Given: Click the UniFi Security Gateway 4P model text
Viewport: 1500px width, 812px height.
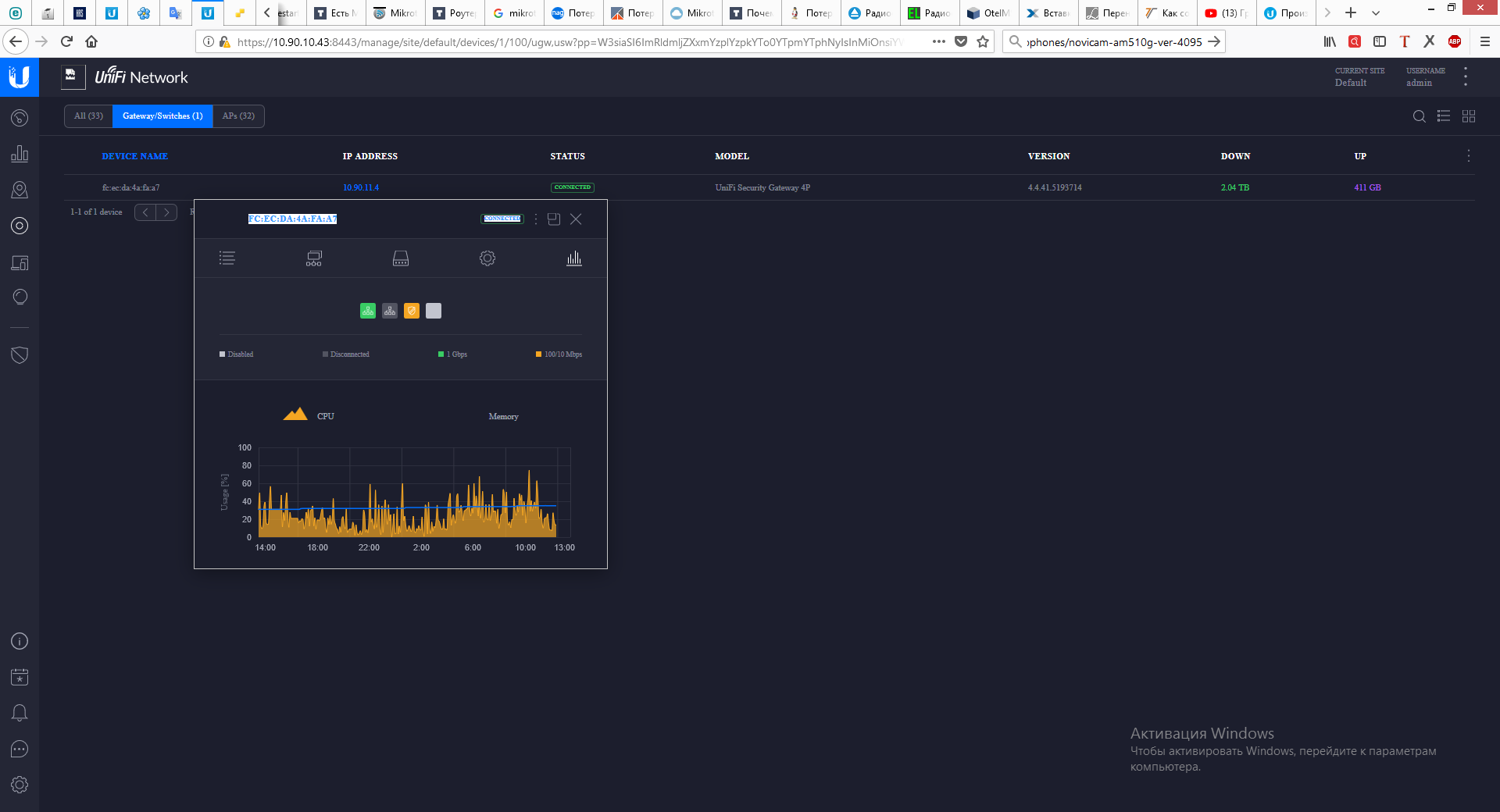Looking at the screenshot, I should click(x=762, y=187).
